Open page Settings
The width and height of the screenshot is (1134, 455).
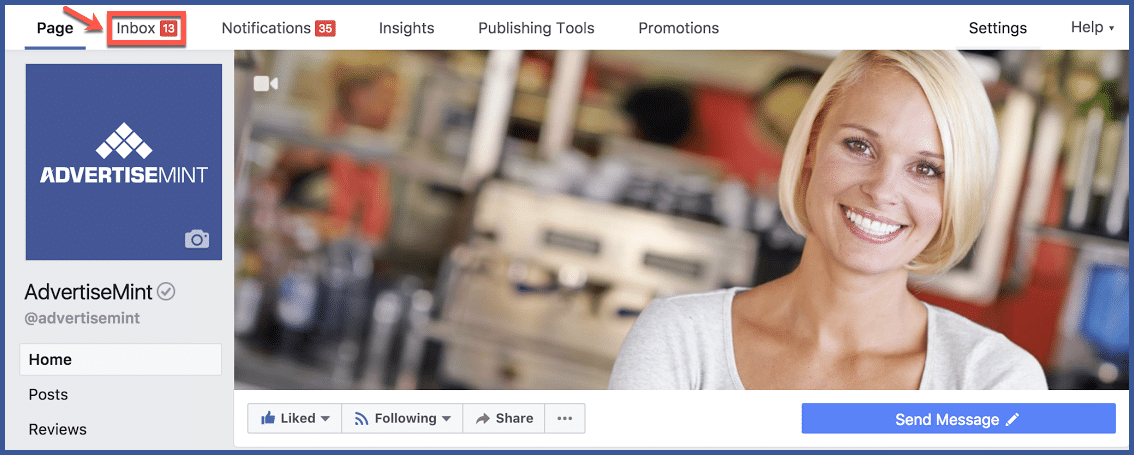[997, 28]
